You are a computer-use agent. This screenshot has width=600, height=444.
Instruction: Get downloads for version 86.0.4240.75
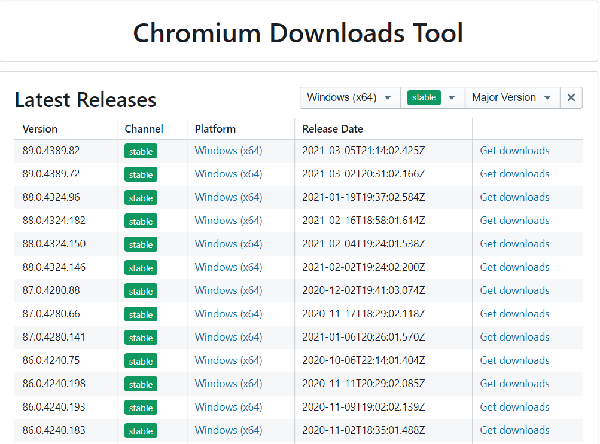514,361
